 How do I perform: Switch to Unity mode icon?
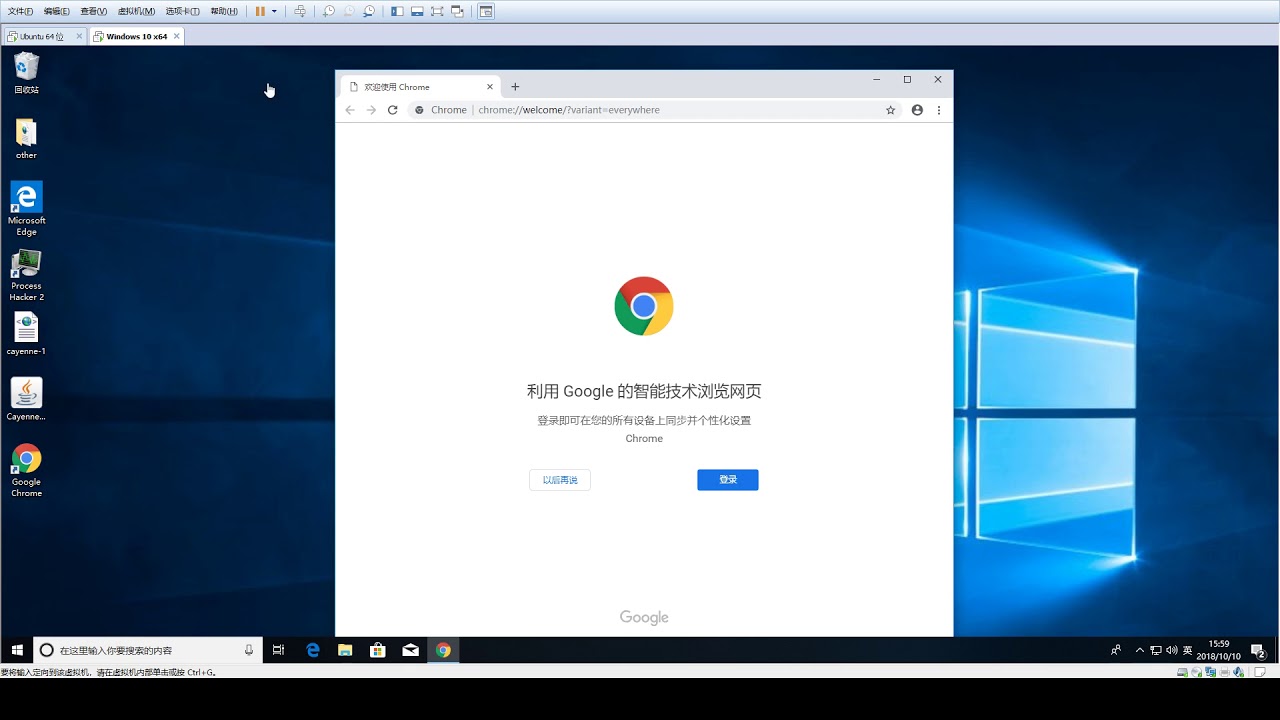tap(458, 11)
